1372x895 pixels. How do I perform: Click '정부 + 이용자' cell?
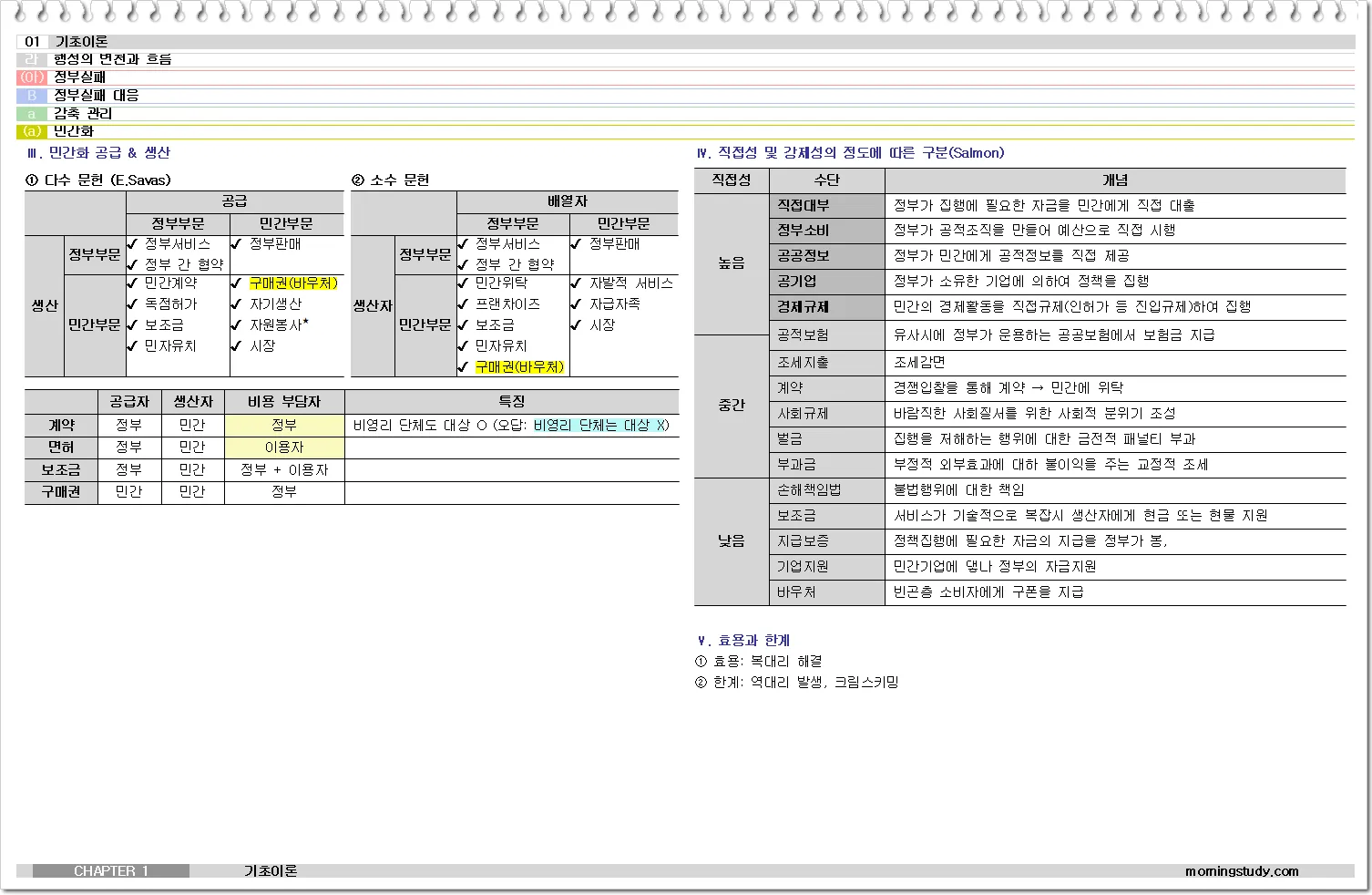click(x=284, y=470)
